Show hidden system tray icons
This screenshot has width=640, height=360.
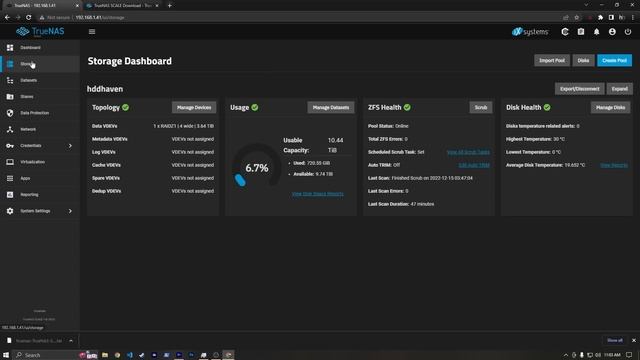[x=566, y=355]
